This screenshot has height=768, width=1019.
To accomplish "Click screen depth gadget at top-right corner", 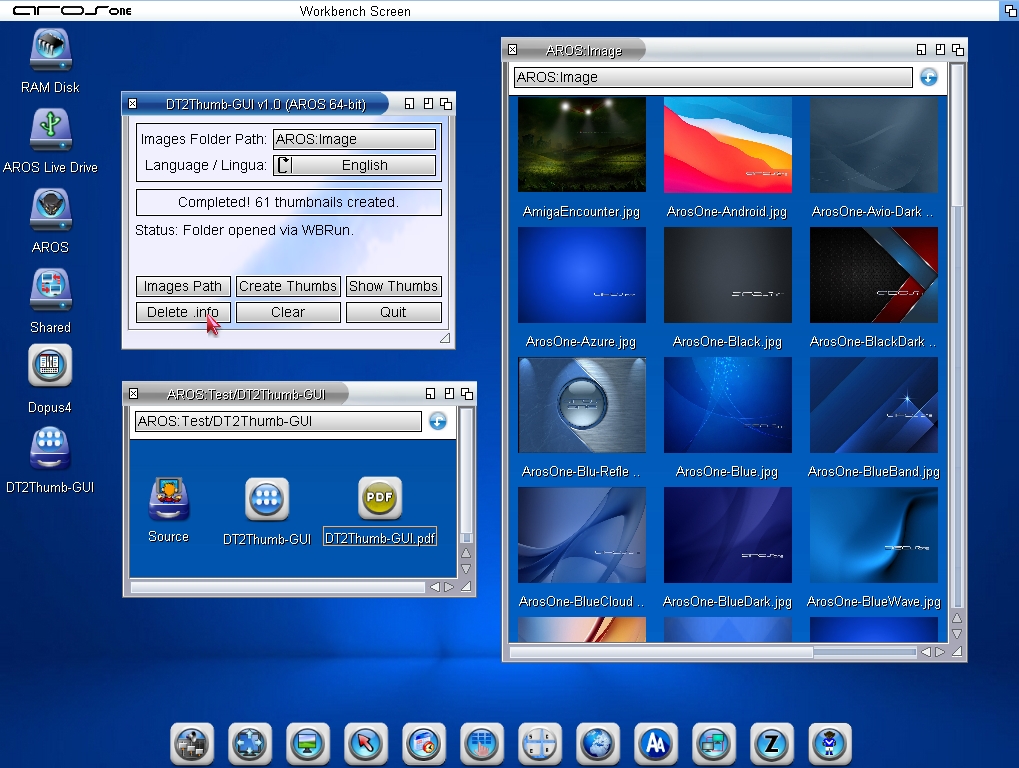I will [x=1011, y=10].
